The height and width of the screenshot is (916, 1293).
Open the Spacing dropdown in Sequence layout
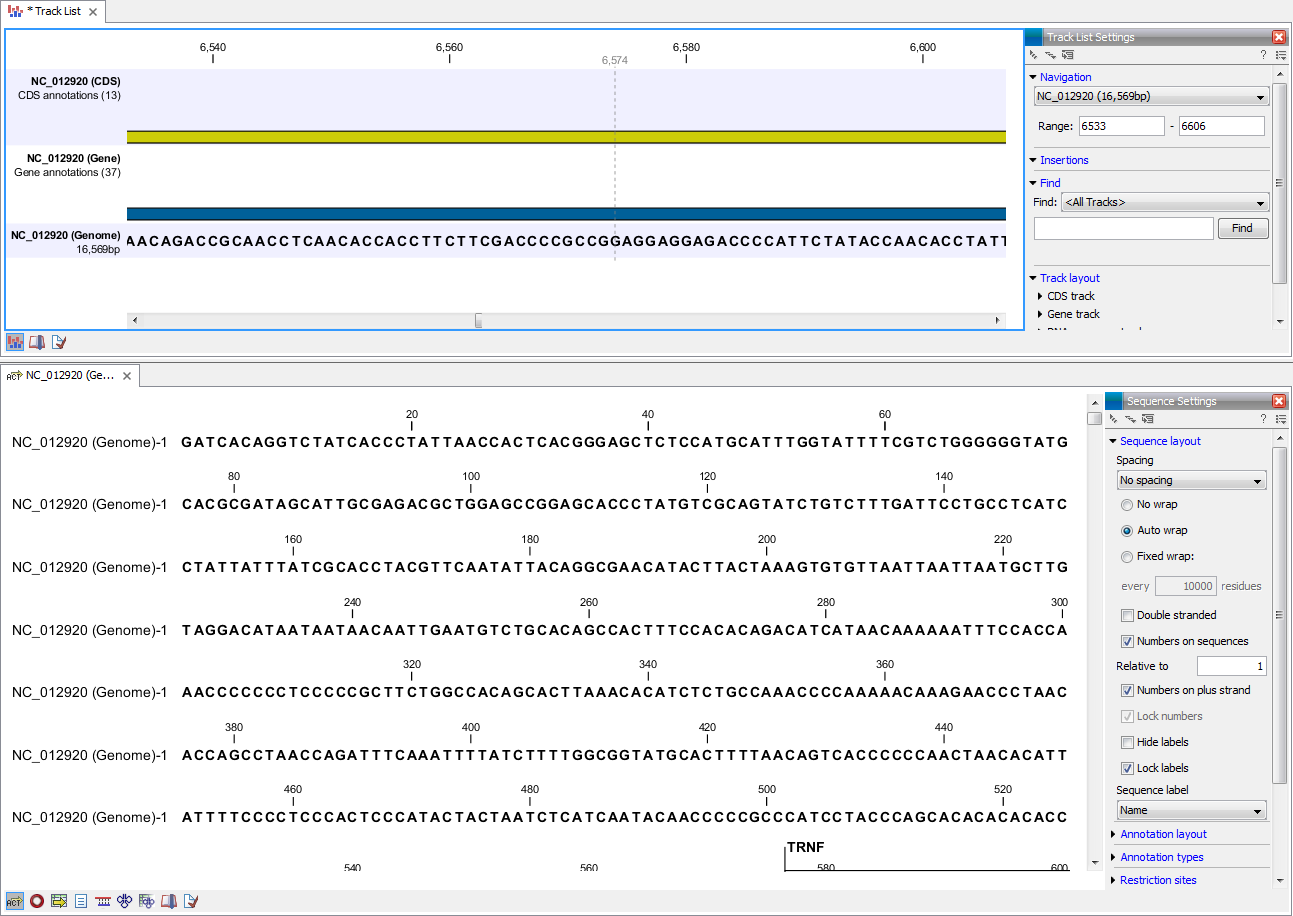pos(1191,480)
